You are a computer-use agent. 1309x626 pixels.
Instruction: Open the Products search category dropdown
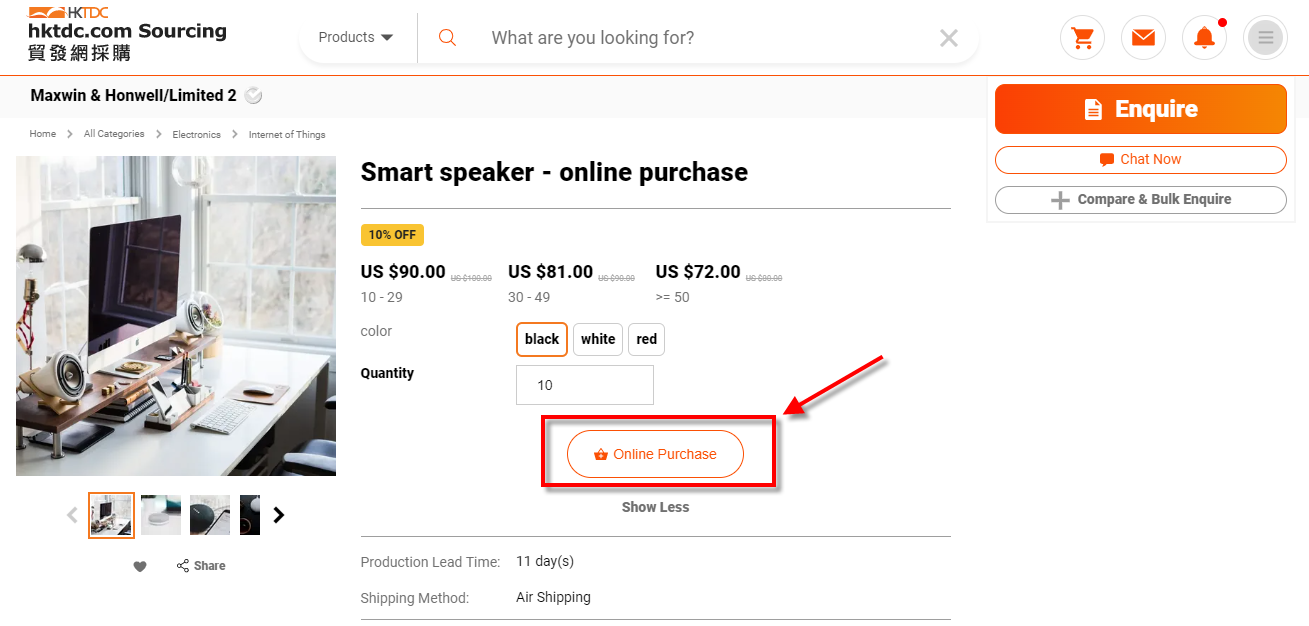click(x=356, y=38)
